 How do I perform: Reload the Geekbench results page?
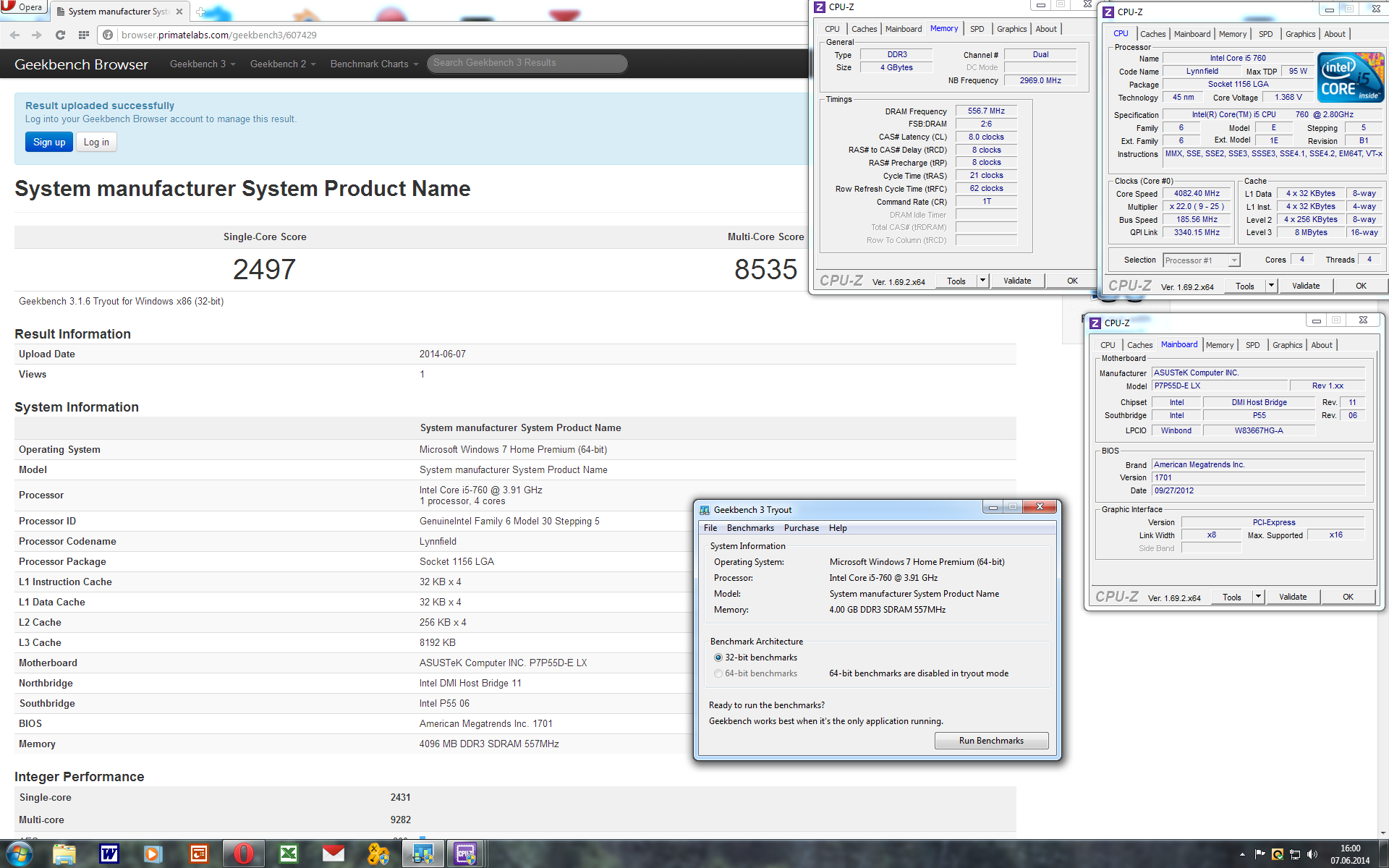point(60,35)
